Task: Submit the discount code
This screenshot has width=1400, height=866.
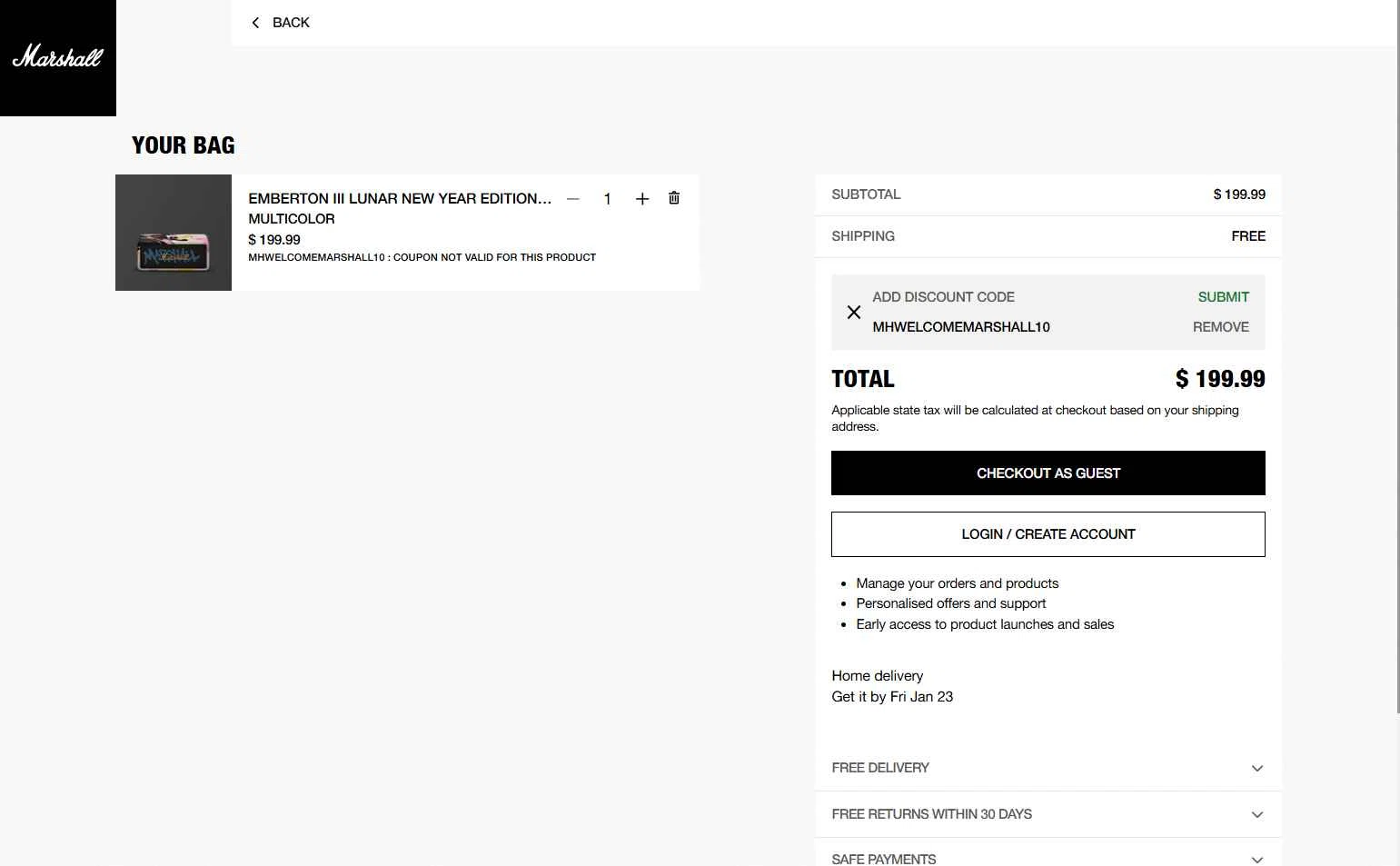Action: click(1223, 297)
